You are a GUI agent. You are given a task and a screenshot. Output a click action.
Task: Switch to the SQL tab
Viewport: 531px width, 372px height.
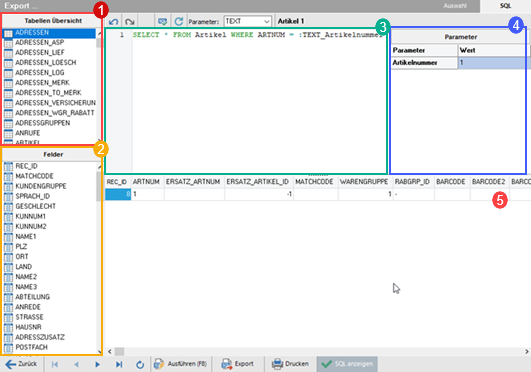(x=505, y=6)
